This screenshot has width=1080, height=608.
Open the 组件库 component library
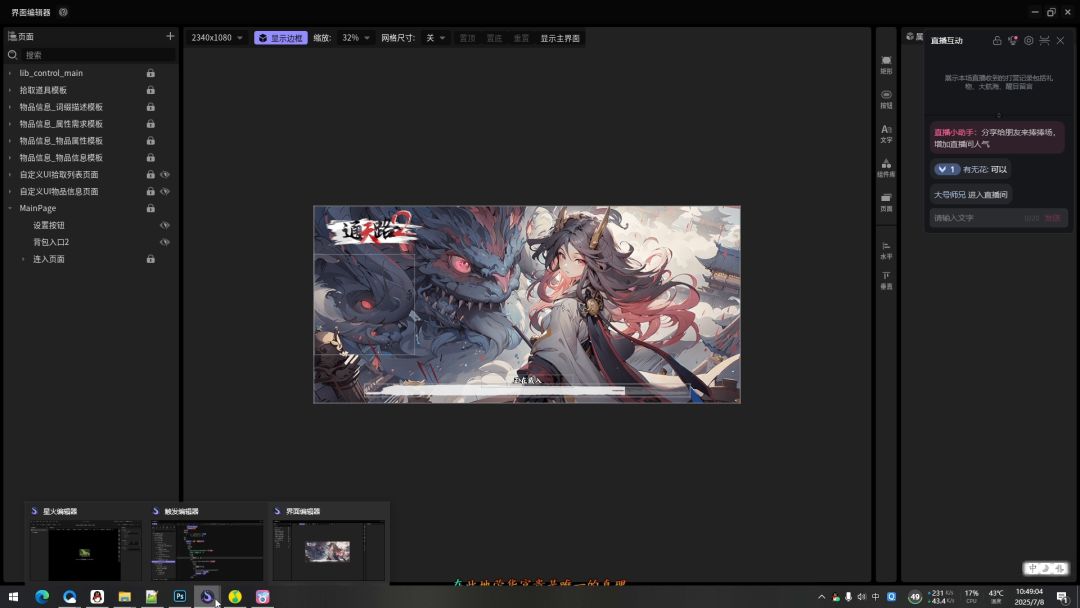(886, 167)
